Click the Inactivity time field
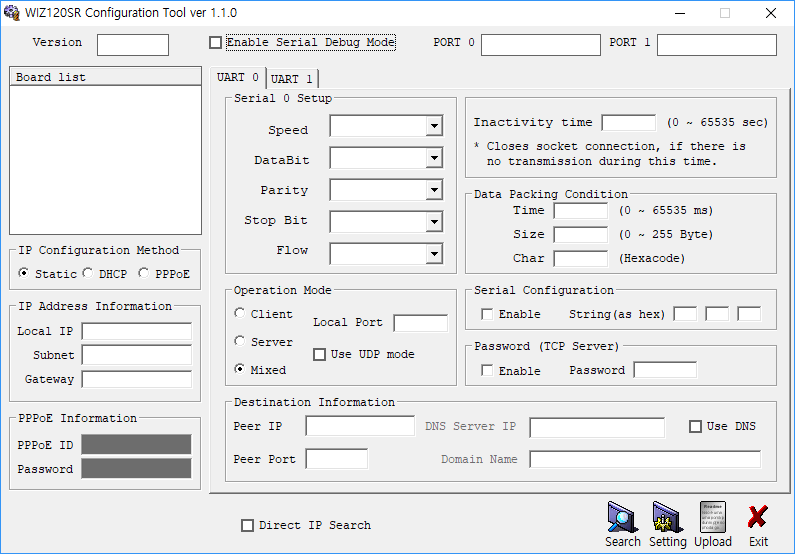 (628, 123)
